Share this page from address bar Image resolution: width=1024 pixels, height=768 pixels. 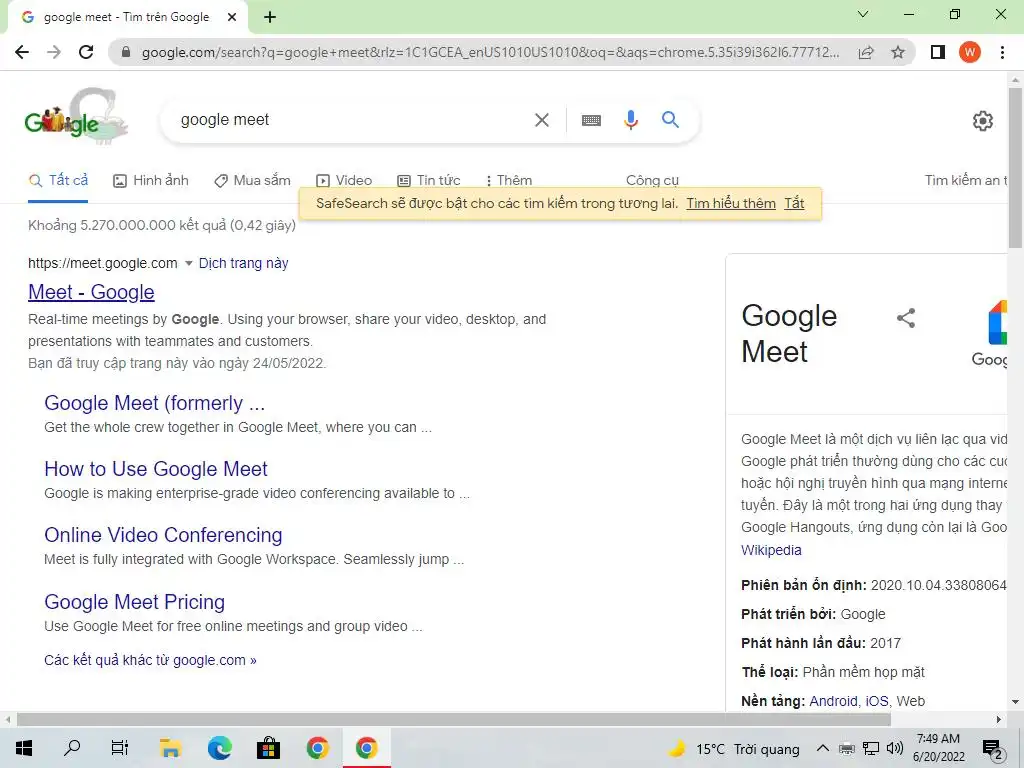coord(866,52)
